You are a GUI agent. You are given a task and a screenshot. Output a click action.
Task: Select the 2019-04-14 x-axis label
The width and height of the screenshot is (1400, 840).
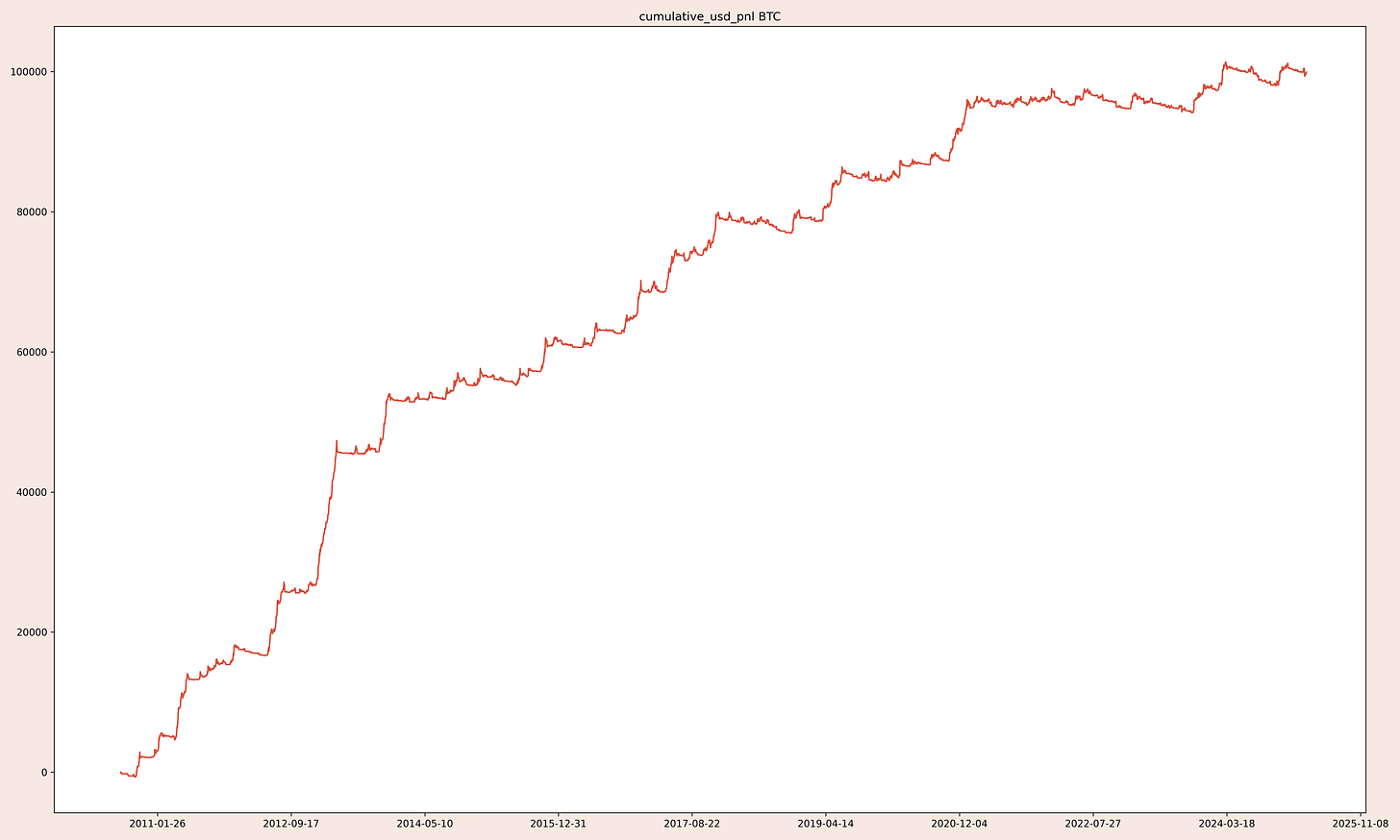click(828, 824)
